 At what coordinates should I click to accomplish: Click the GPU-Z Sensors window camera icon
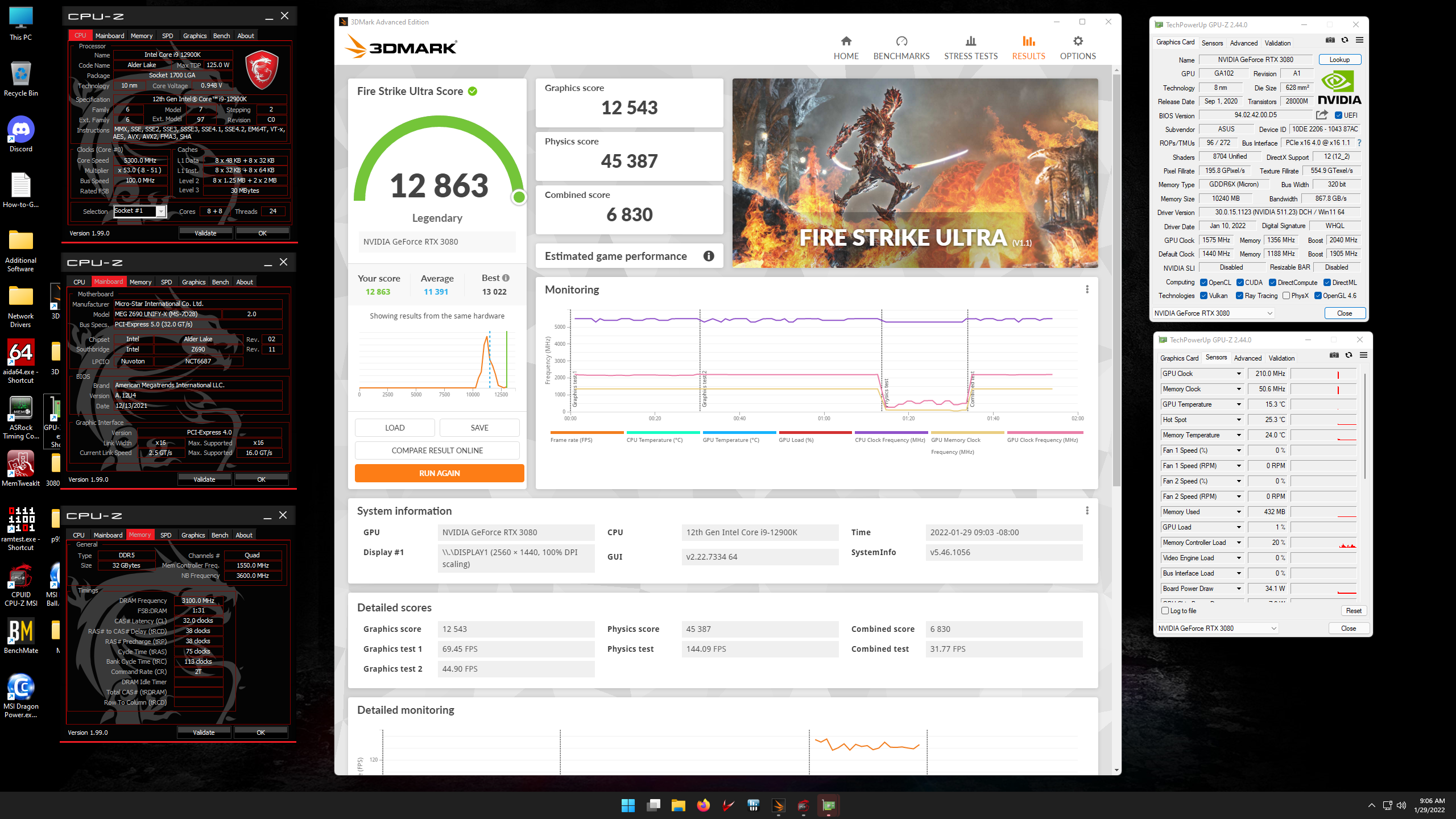click(1334, 355)
